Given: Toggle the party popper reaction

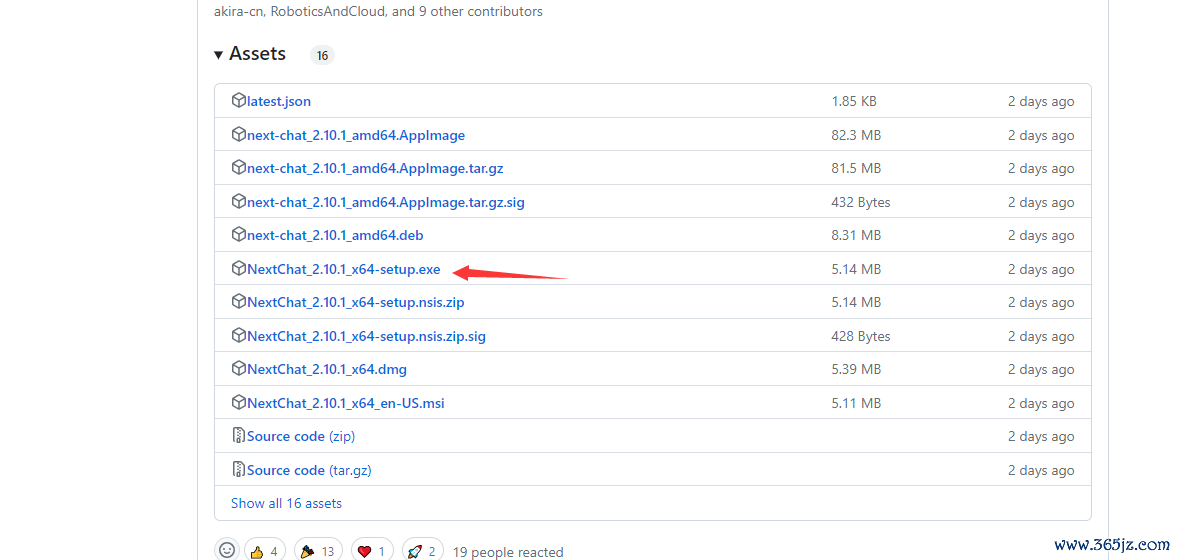Looking at the screenshot, I should [318, 551].
